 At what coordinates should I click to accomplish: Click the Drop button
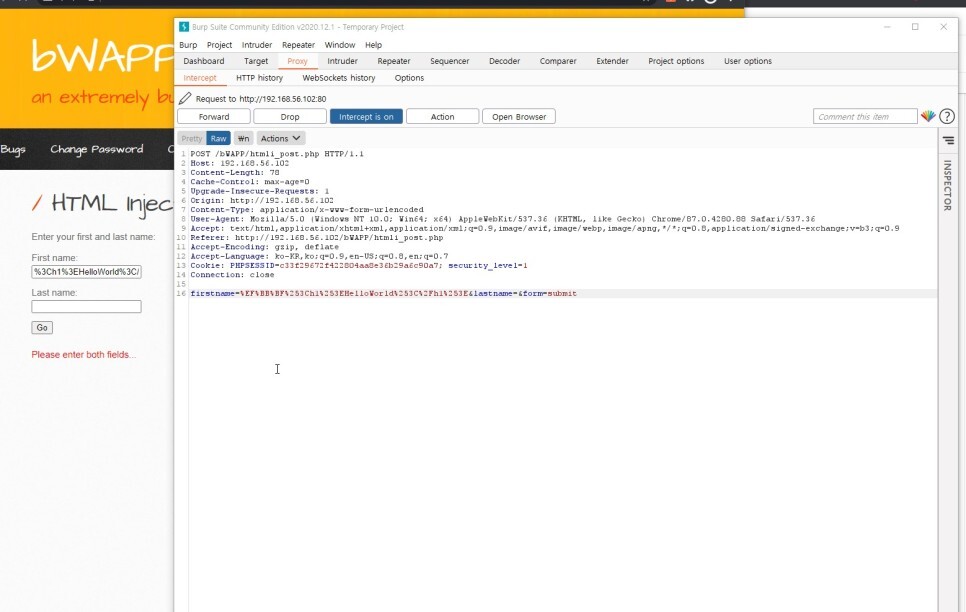click(x=290, y=116)
